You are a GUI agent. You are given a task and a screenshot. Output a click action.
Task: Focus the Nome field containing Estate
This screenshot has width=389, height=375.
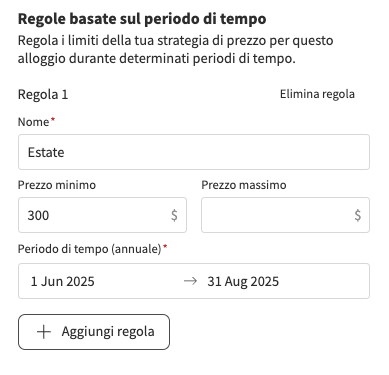point(194,152)
